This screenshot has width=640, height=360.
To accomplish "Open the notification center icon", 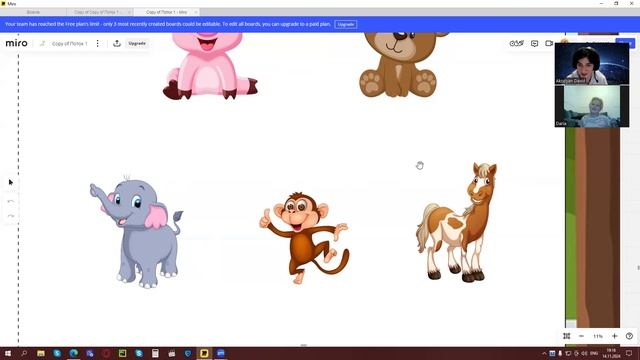I will [x=629, y=353].
